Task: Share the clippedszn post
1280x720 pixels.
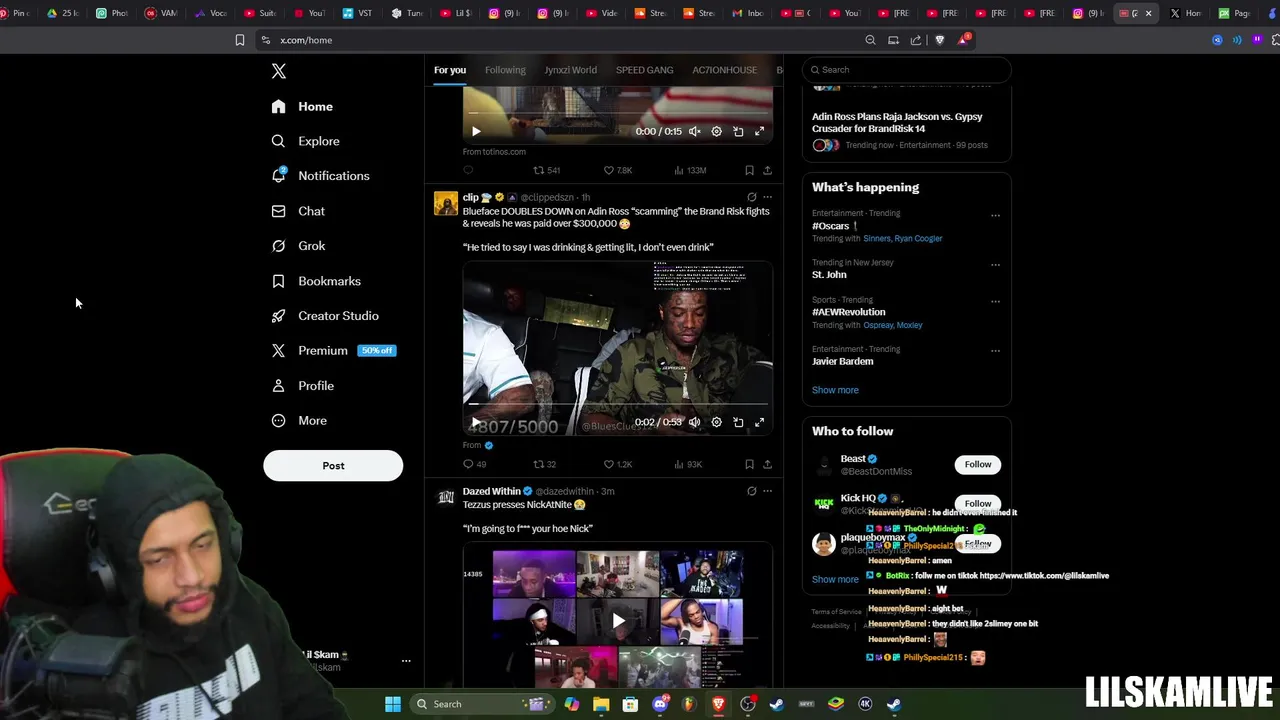Action: click(768, 464)
